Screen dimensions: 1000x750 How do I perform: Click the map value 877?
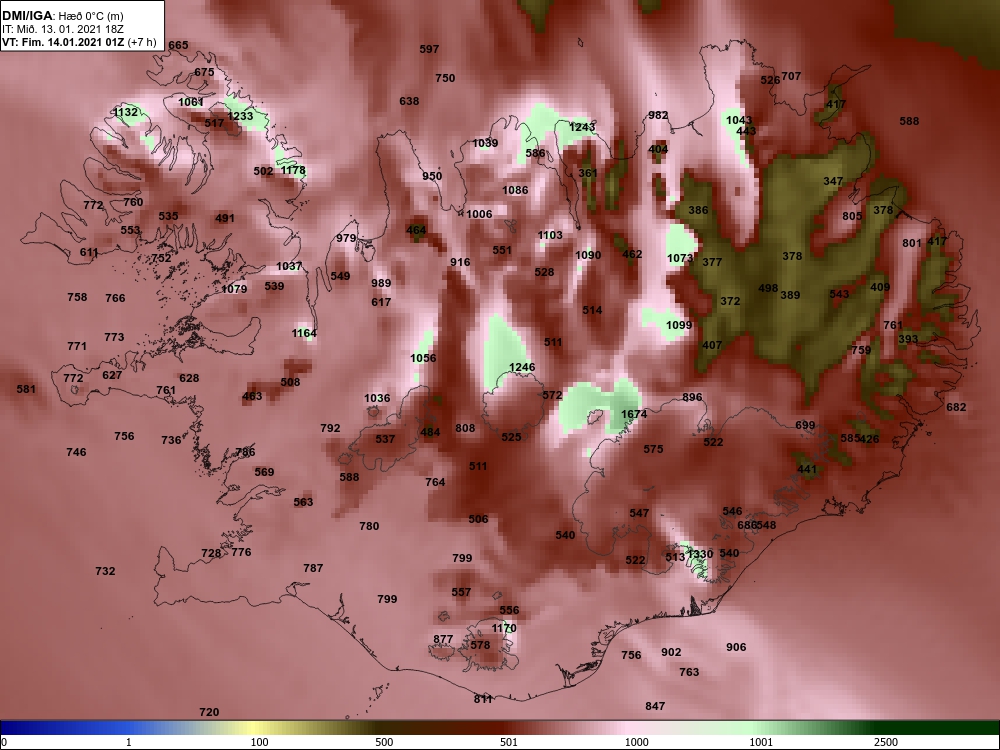tap(443, 639)
